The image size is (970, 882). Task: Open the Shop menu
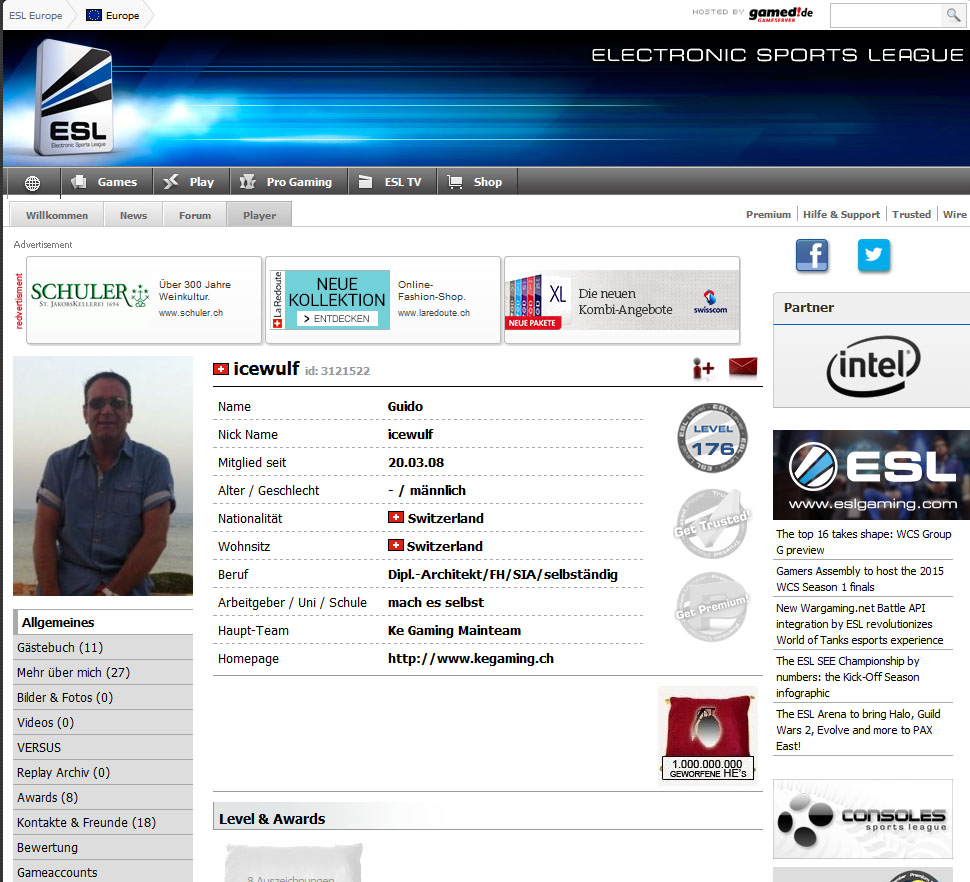click(477, 182)
